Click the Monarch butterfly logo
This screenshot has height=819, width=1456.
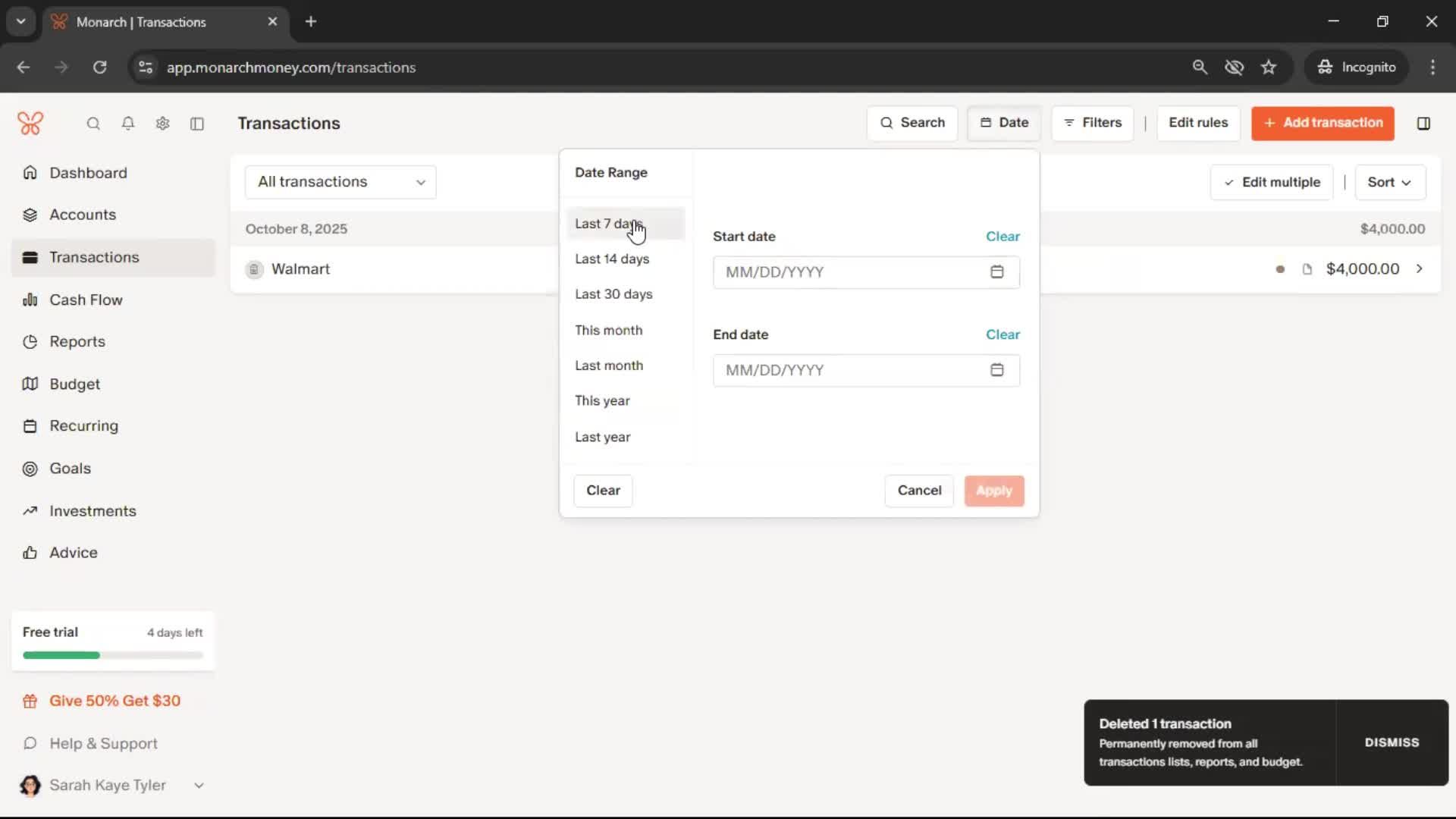30,124
